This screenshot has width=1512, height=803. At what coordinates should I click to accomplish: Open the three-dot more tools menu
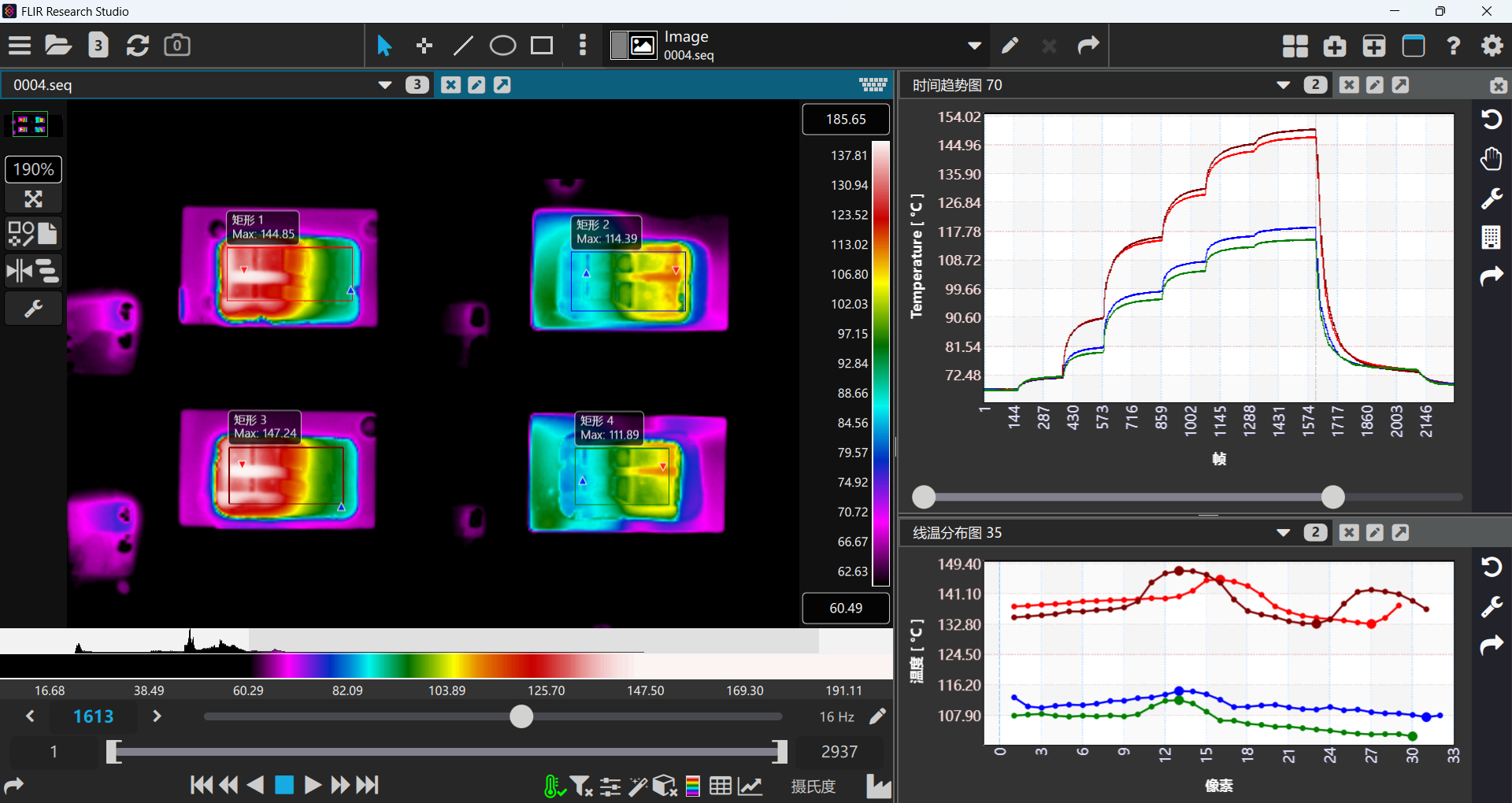[x=583, y=46]
